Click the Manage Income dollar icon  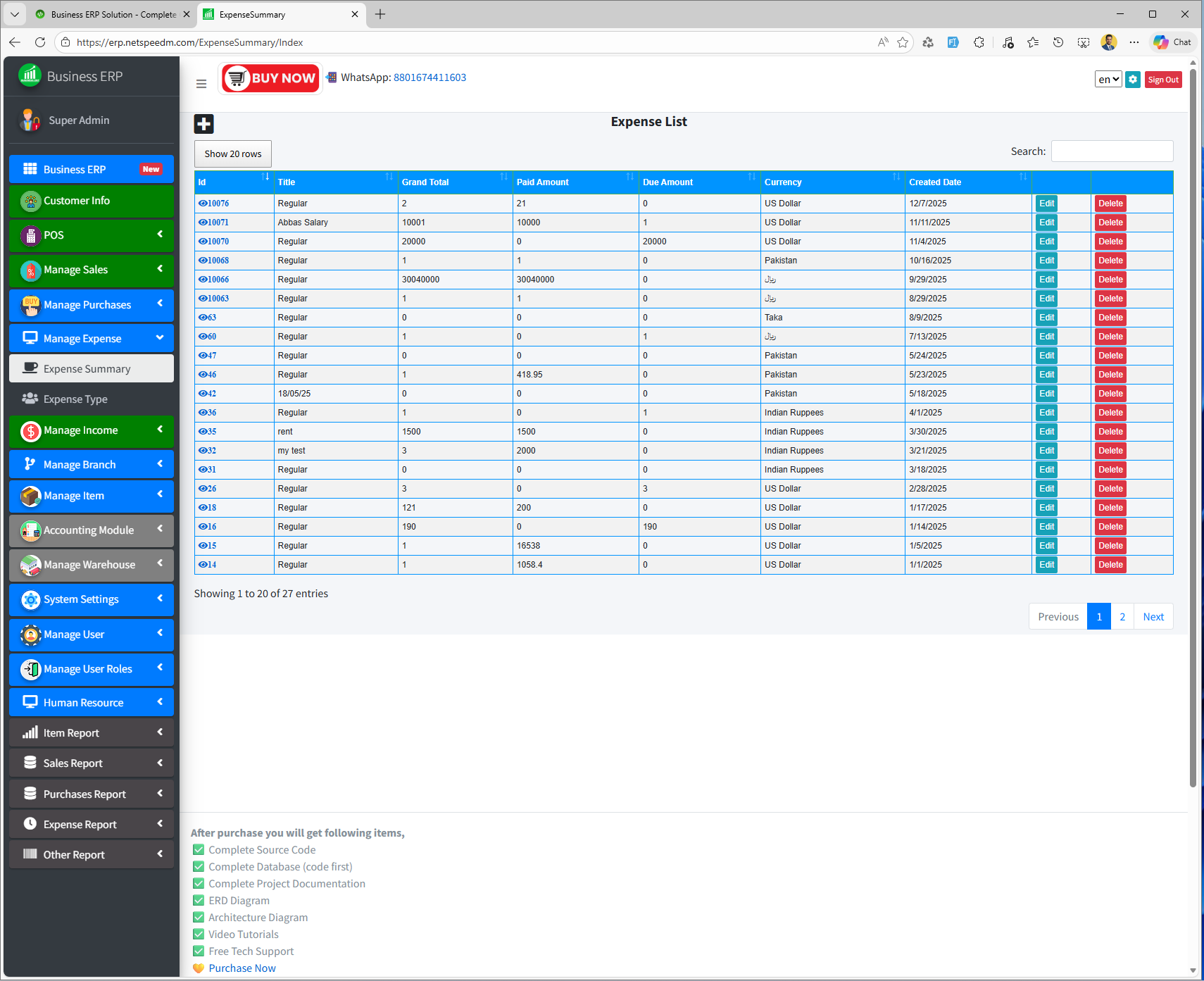(30, 430)
